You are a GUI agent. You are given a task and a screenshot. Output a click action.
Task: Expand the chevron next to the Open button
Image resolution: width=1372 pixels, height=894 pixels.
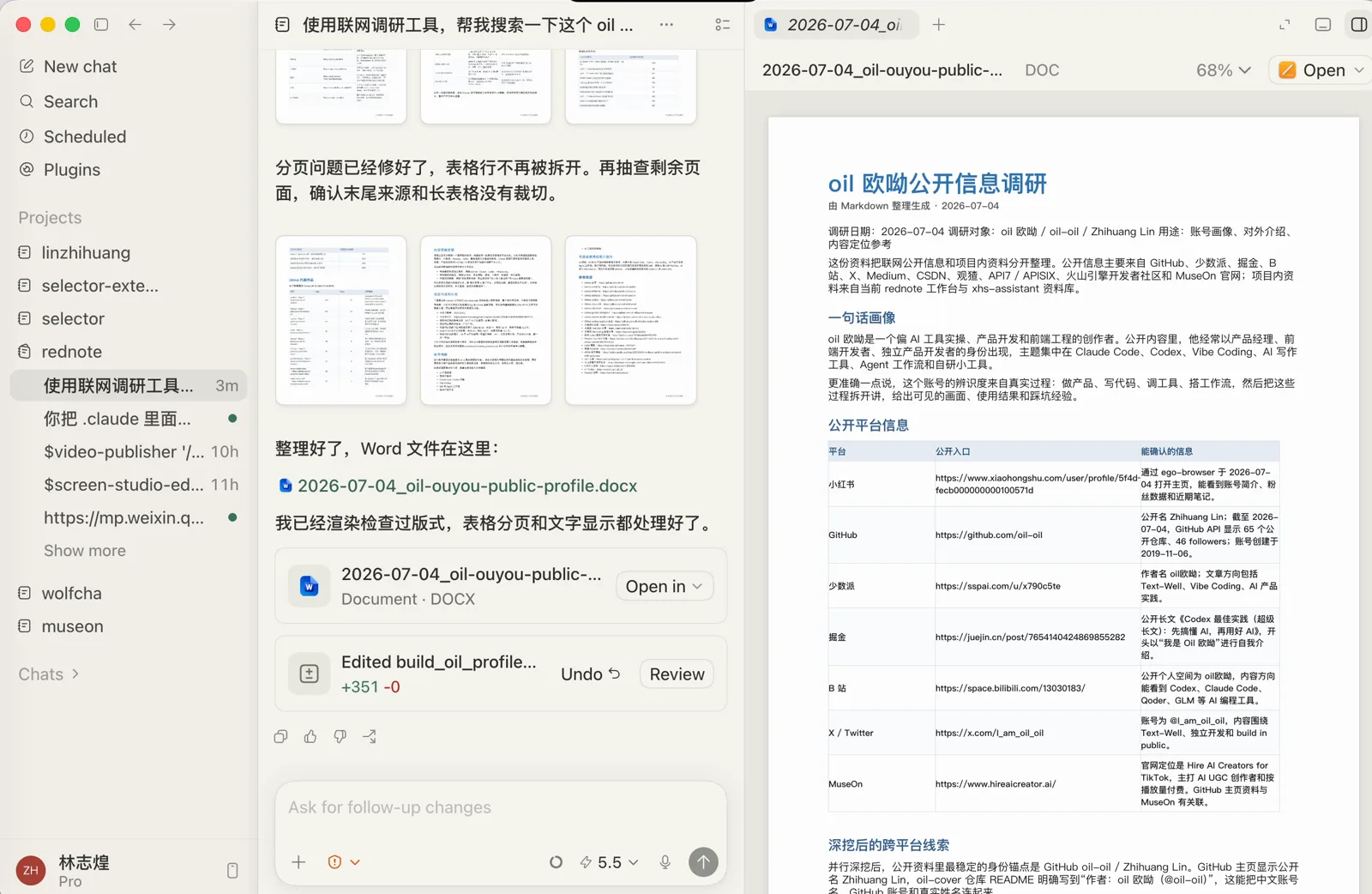pyautogui.click(x=1359, y=70)
